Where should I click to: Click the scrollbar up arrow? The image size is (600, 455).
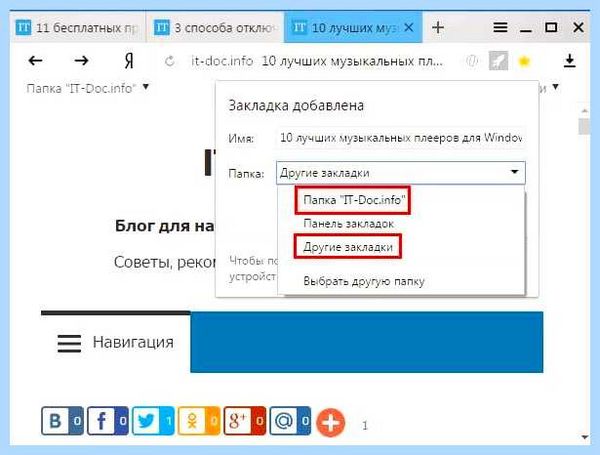click(x=584, y=111)
